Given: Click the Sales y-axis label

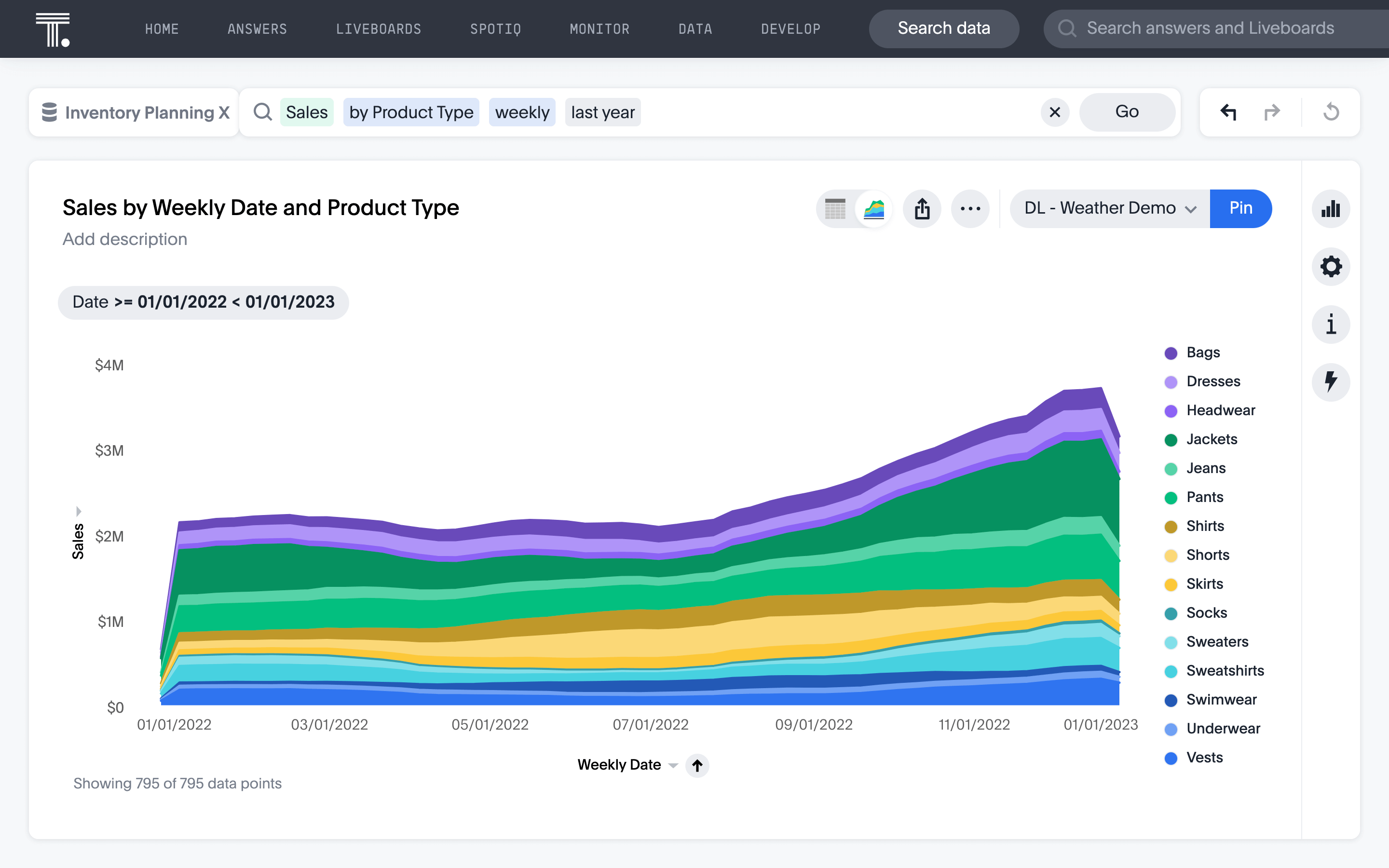Looking at the screenshot, I should click(78, 542).
